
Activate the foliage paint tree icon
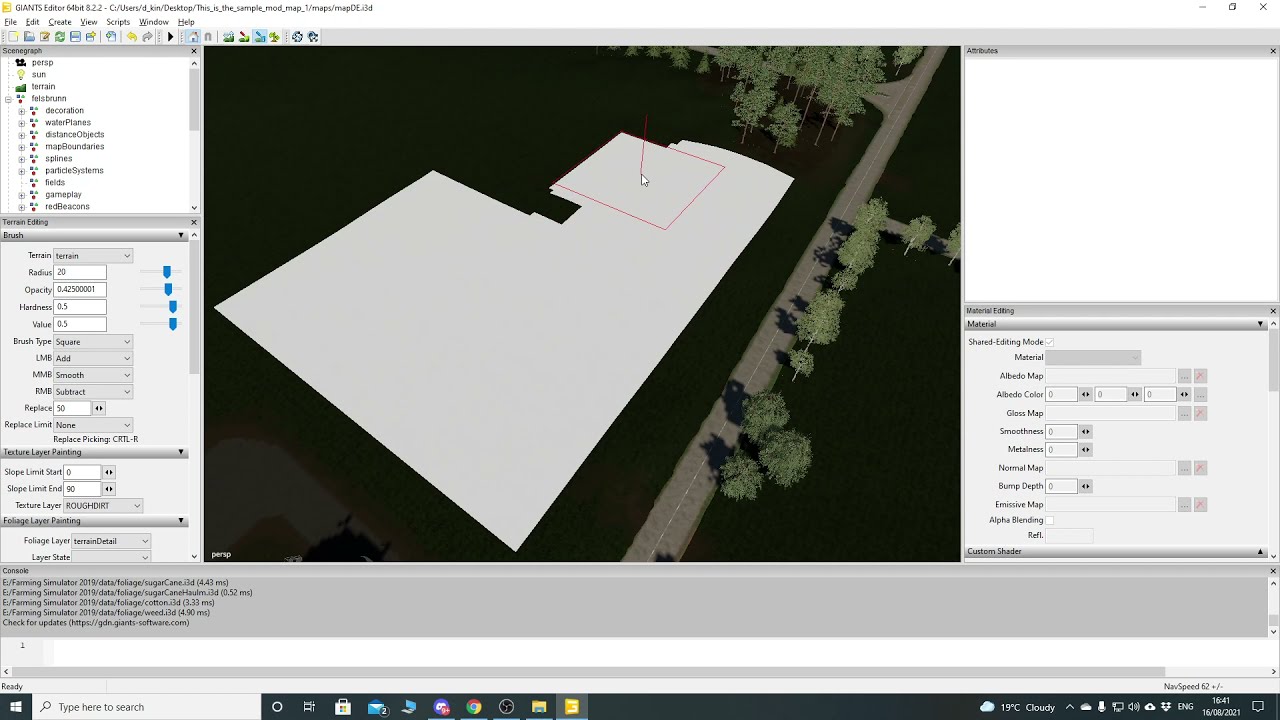274,37
